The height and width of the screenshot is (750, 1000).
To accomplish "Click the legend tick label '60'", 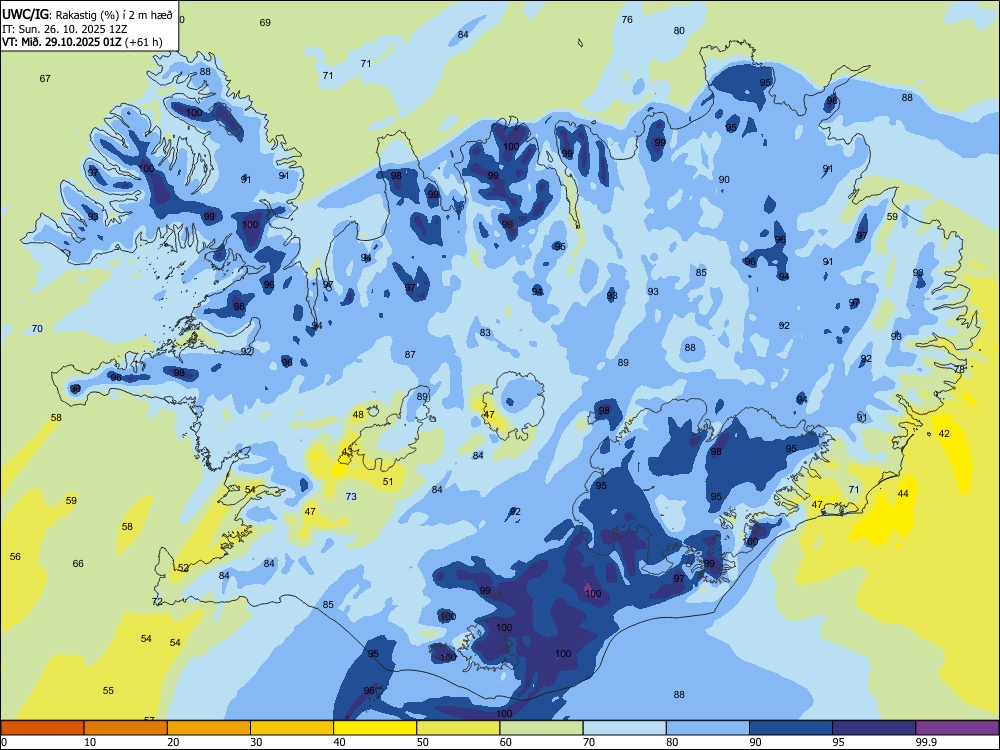I will point(506,742).
